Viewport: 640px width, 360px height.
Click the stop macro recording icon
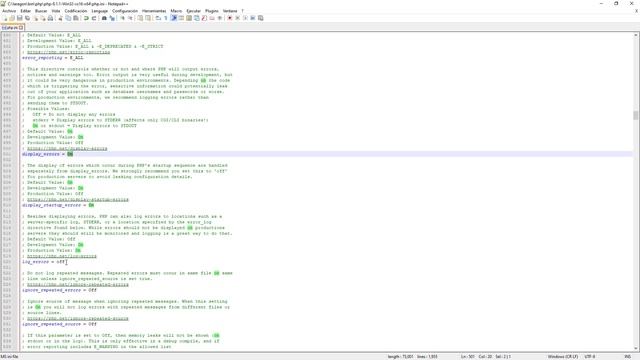coord(238,18)
